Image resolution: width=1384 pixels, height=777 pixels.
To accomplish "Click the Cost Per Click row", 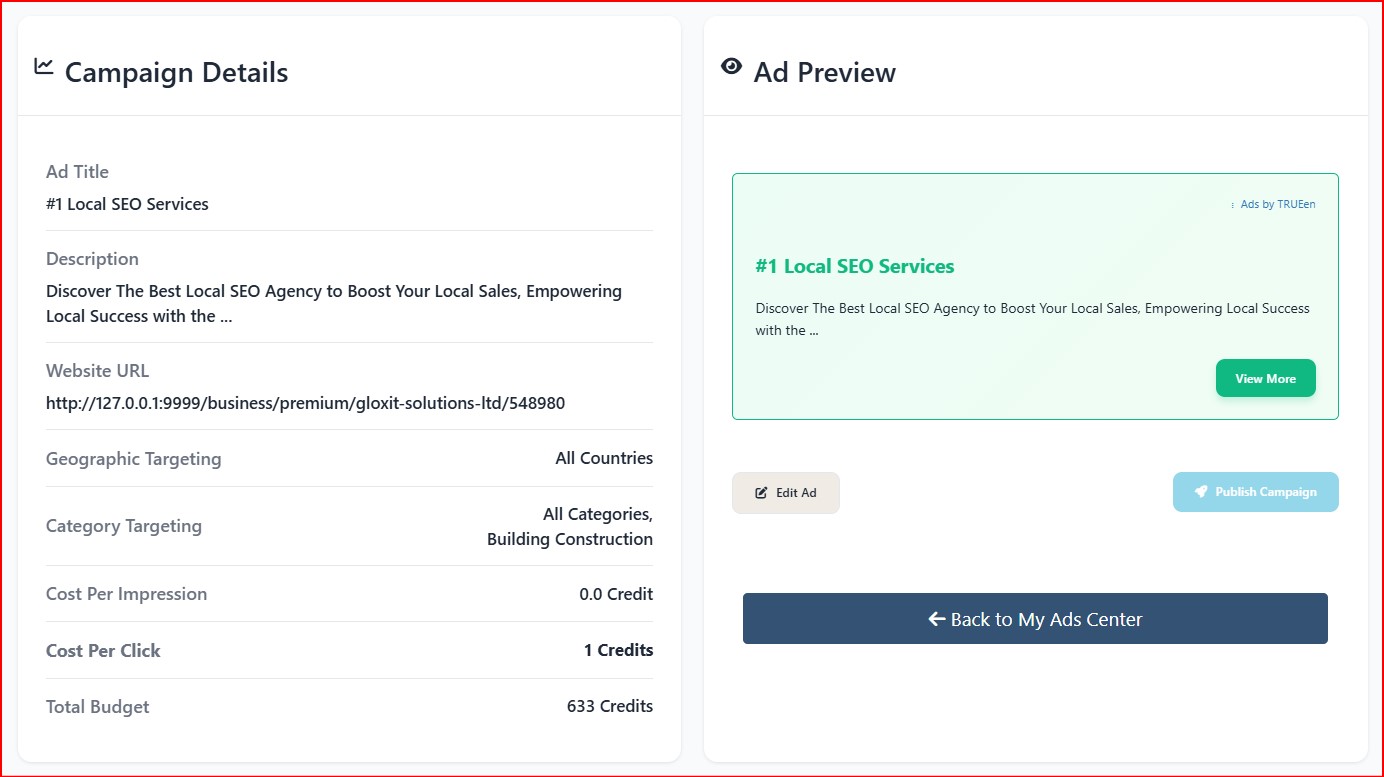I will click(348, 650).
